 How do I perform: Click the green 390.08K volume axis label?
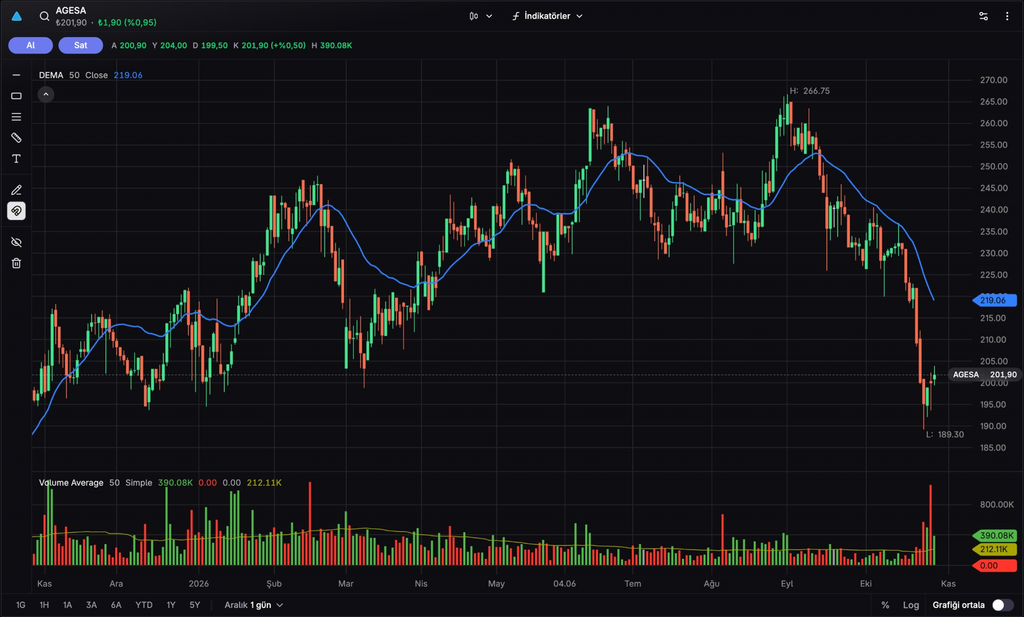tap(995, 535)
